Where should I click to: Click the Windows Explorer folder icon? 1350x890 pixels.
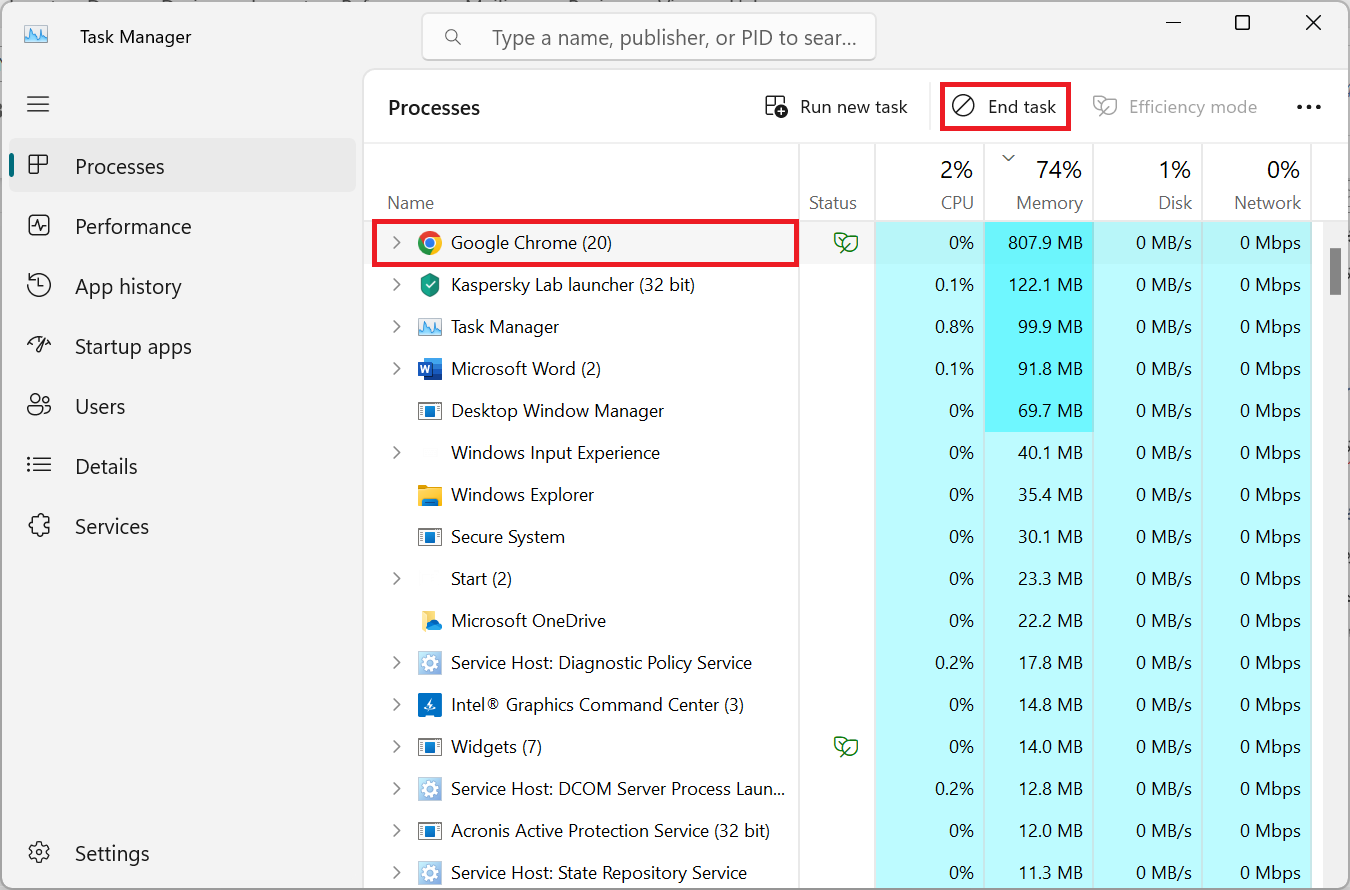click(430, 495)
